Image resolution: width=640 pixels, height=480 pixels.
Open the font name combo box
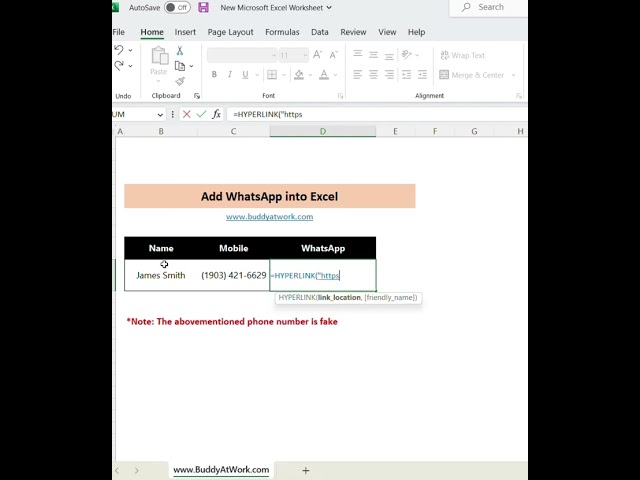pyautogui.click(x=242, y=55)
